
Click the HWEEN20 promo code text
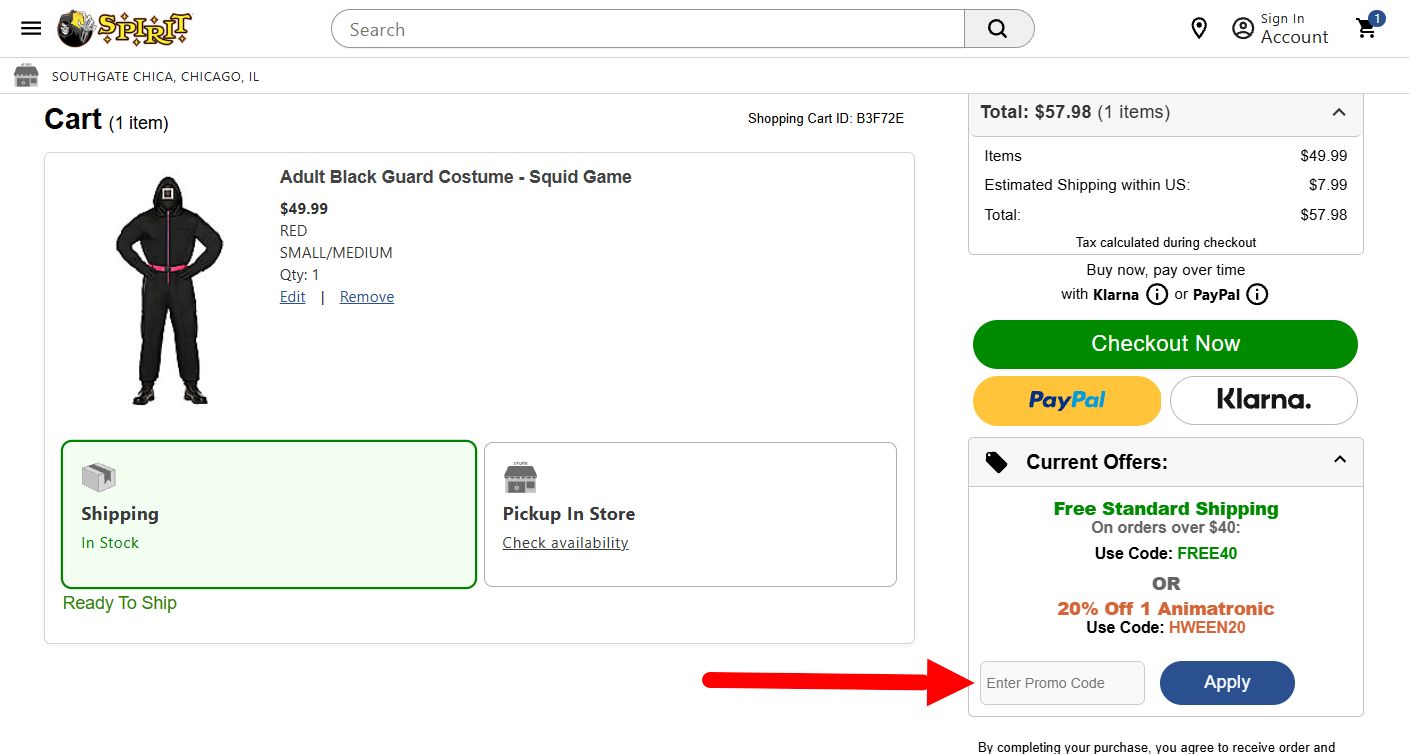pos(1207,628)
